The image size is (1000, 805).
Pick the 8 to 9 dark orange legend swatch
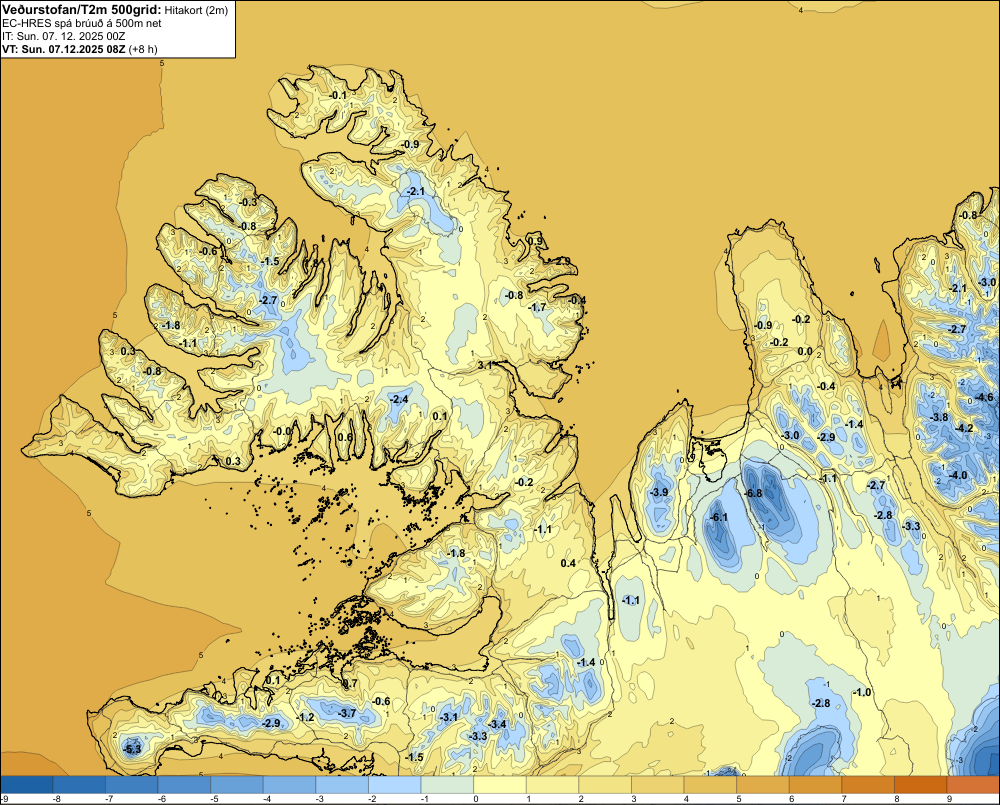click(x=920, y=784)
